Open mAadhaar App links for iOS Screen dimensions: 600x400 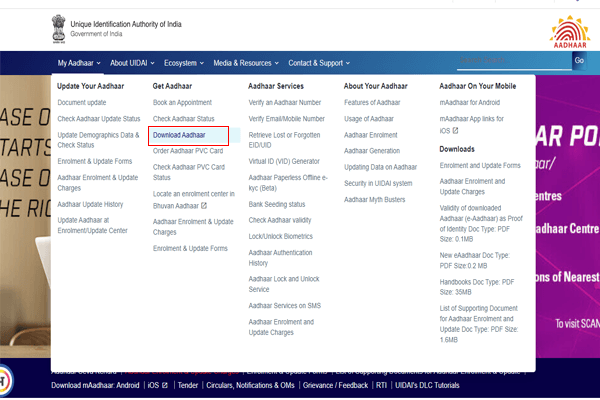[x=471, y=124]
